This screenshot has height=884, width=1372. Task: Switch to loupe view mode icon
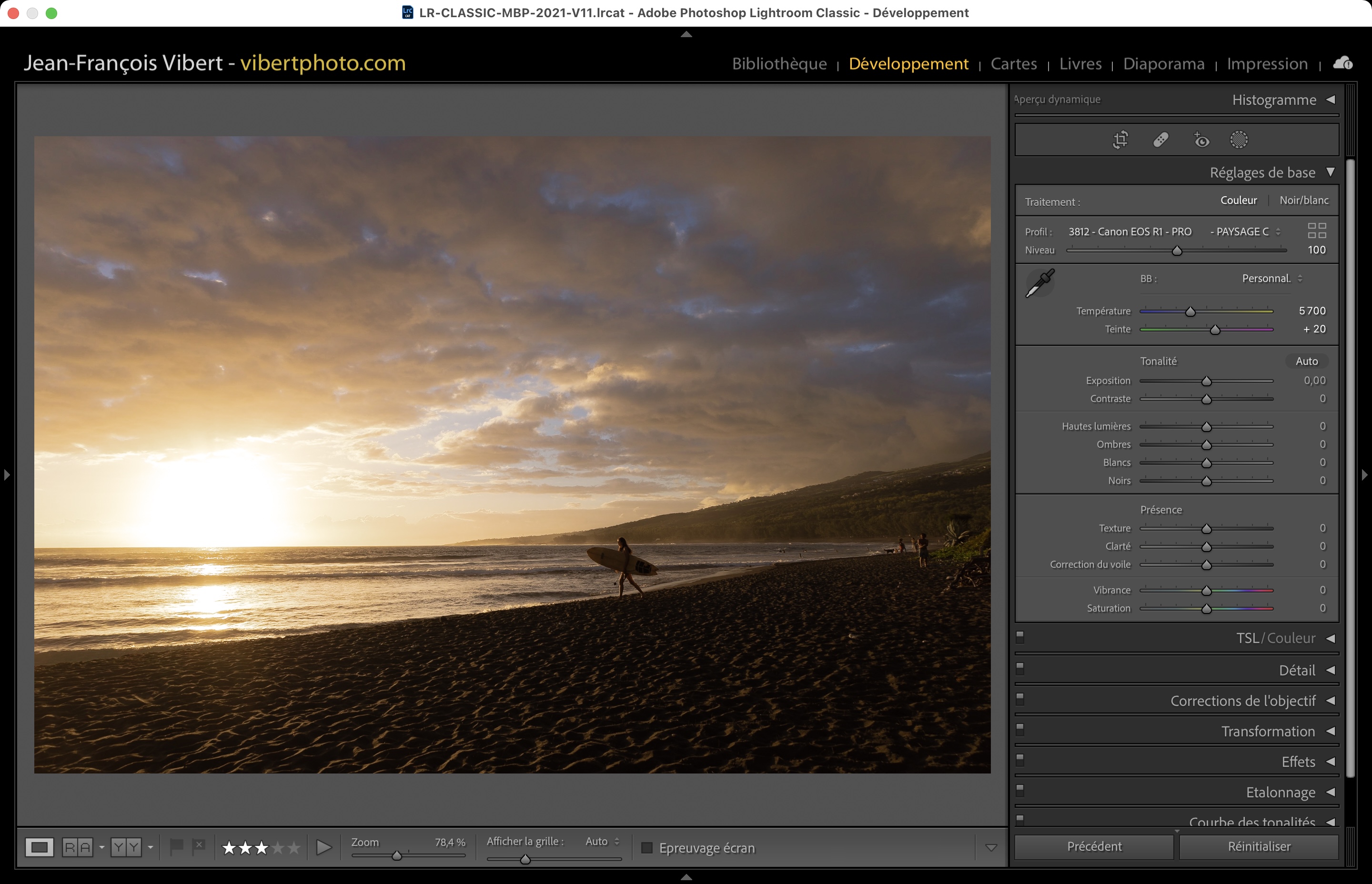tap(40, 847)
